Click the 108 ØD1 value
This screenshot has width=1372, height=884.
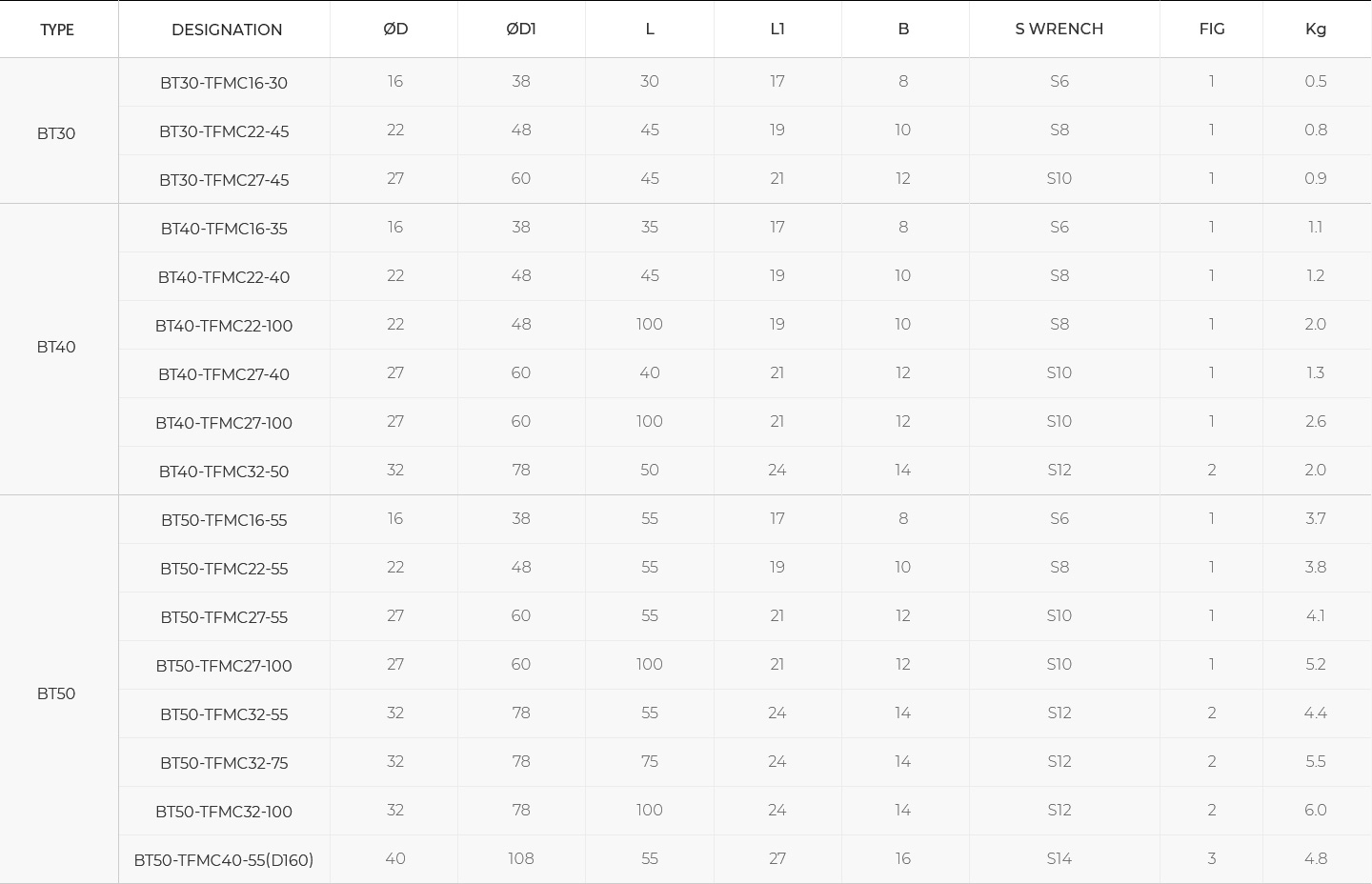(520, 858)
